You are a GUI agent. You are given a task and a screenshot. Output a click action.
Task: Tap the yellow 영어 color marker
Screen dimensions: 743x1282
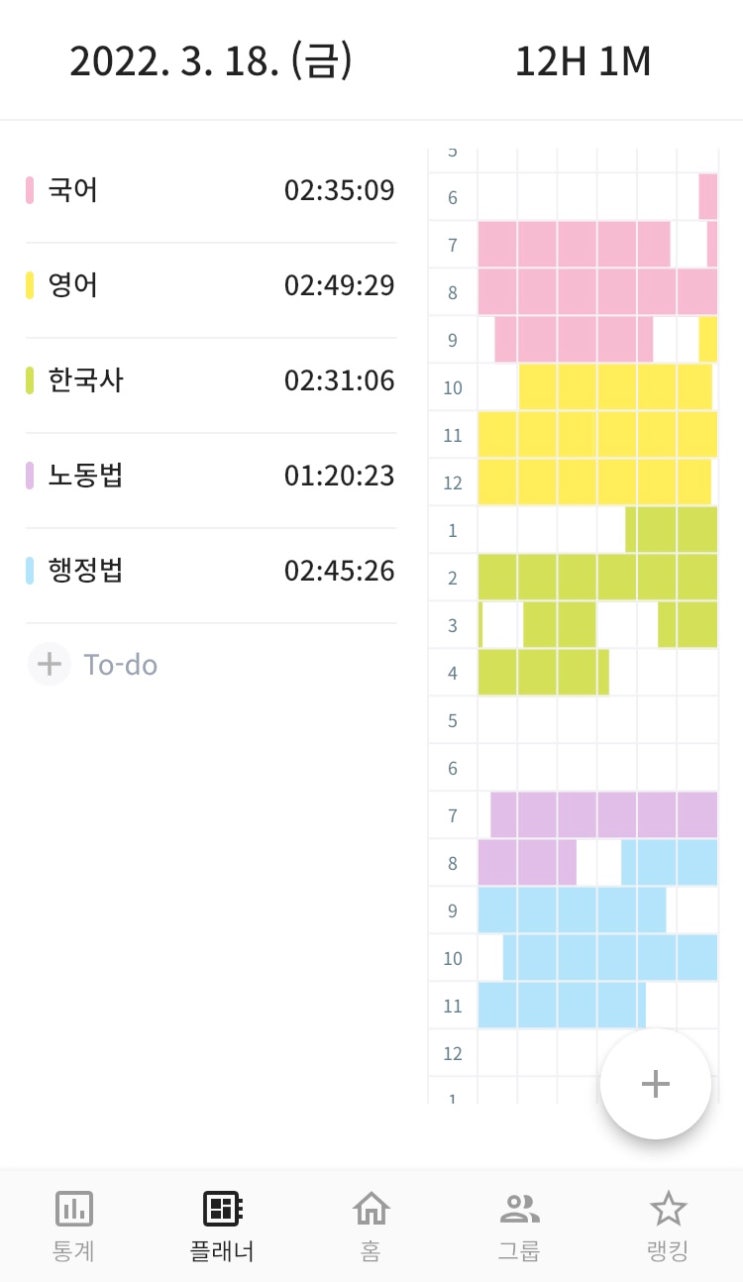coord(30,286)
